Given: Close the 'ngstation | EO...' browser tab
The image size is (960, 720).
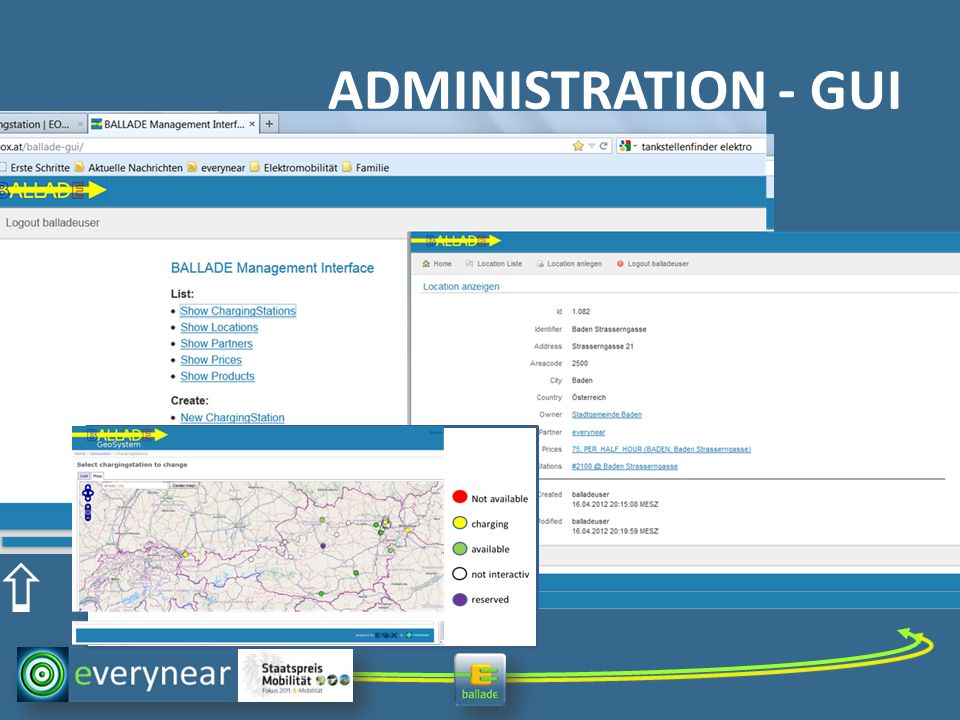Looking at the screenshot, I should [x=80, y=124].
